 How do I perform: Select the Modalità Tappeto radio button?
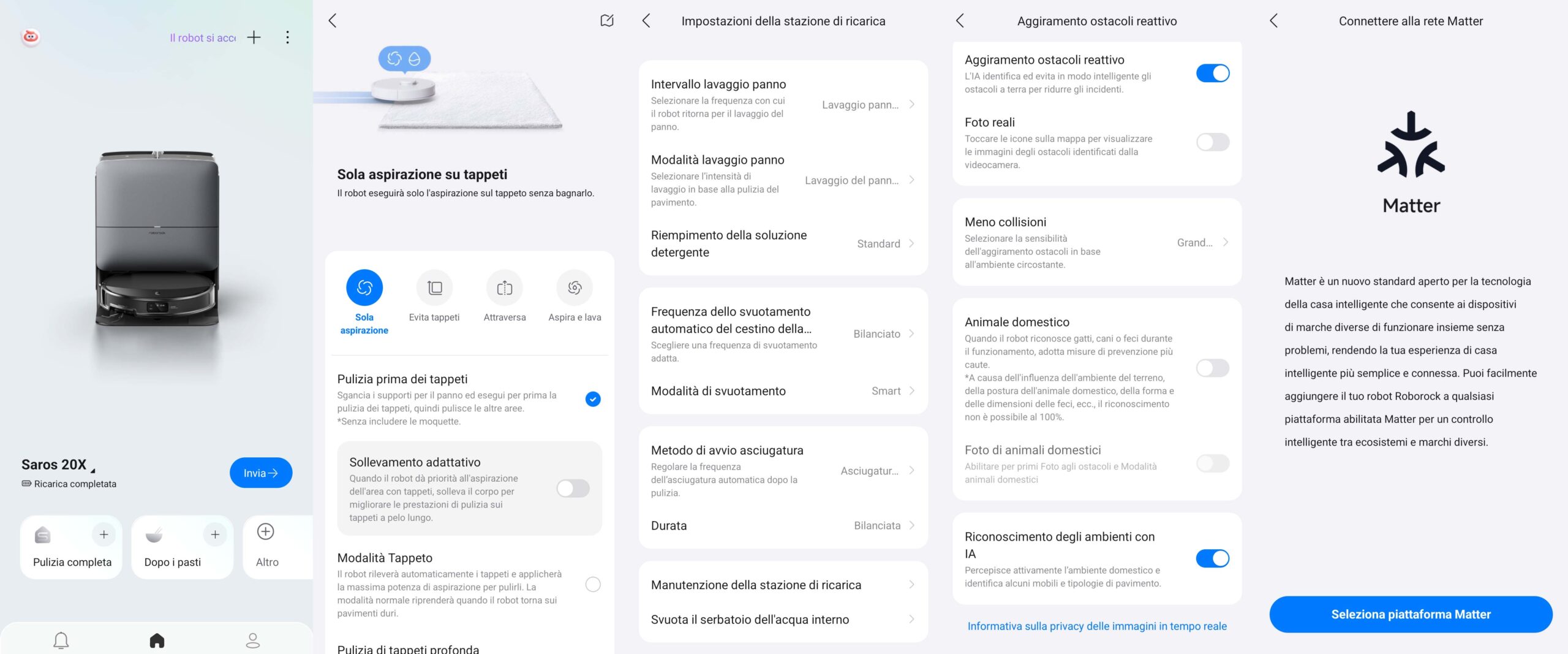pos(592,584)
